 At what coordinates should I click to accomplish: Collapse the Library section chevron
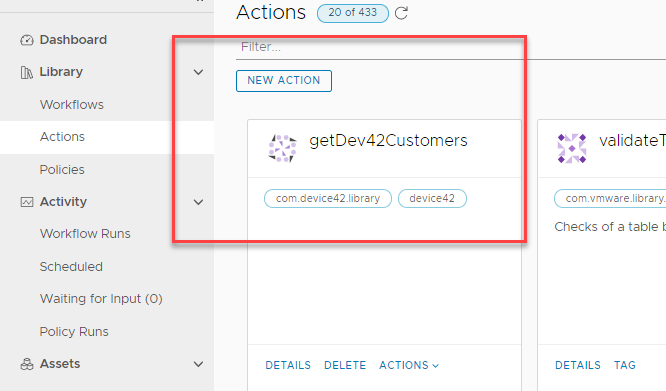pyautogui.click(x=198, y=72)
